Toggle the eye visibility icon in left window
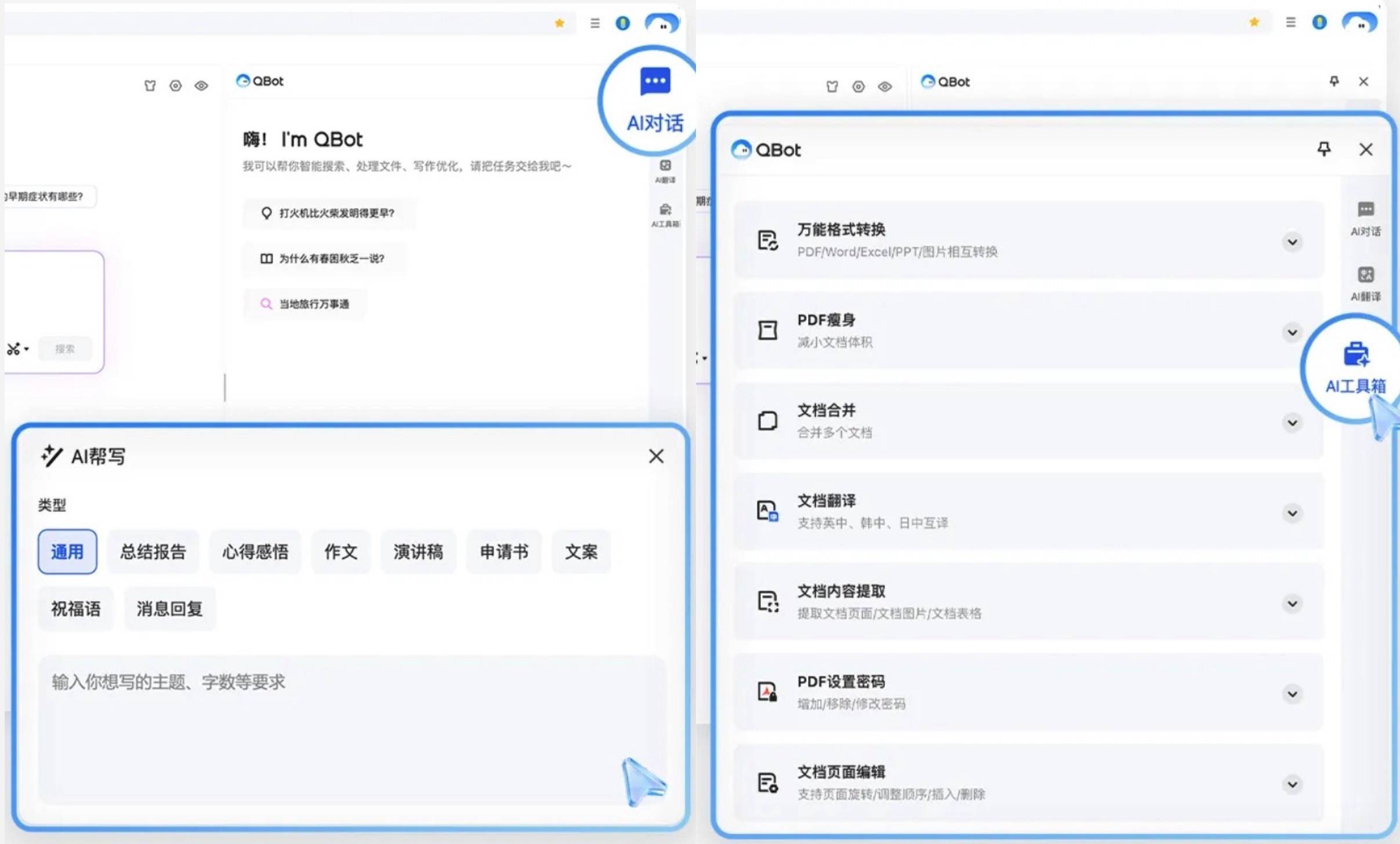The image size is (1400, 844). click(201, 86)
